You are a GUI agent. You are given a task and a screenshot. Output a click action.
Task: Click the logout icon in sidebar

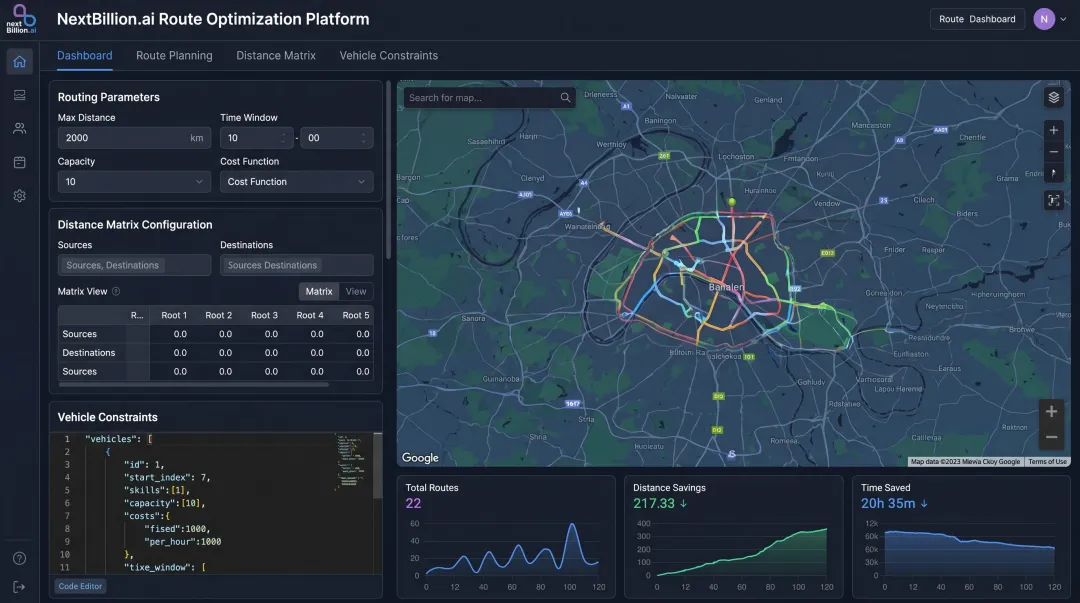point(19,586)
